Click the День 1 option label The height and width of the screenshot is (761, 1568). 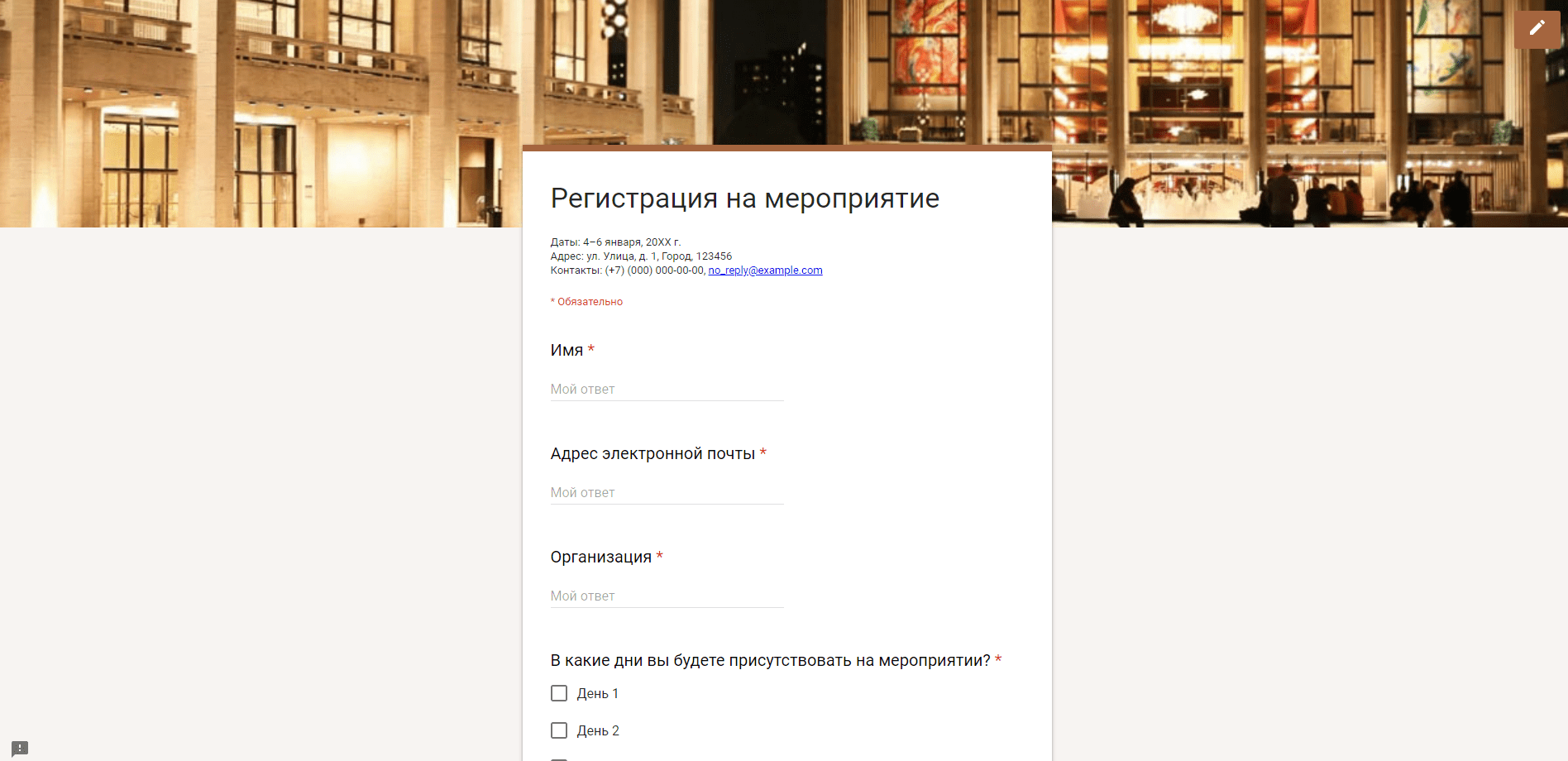coord(597,694)
